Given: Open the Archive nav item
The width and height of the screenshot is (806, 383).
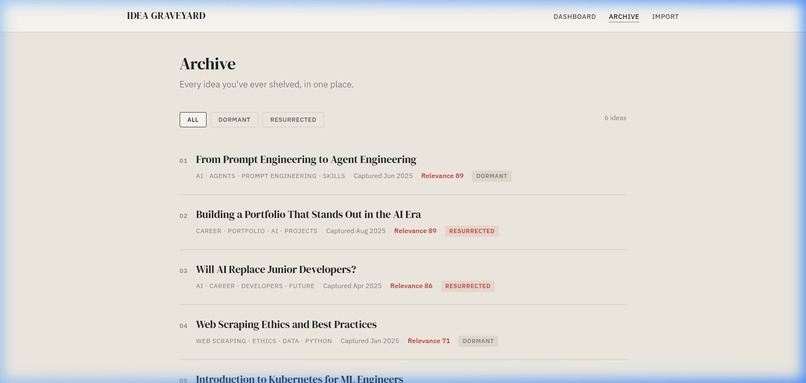Looking at the screenshot, I should (x=624, y=16).
